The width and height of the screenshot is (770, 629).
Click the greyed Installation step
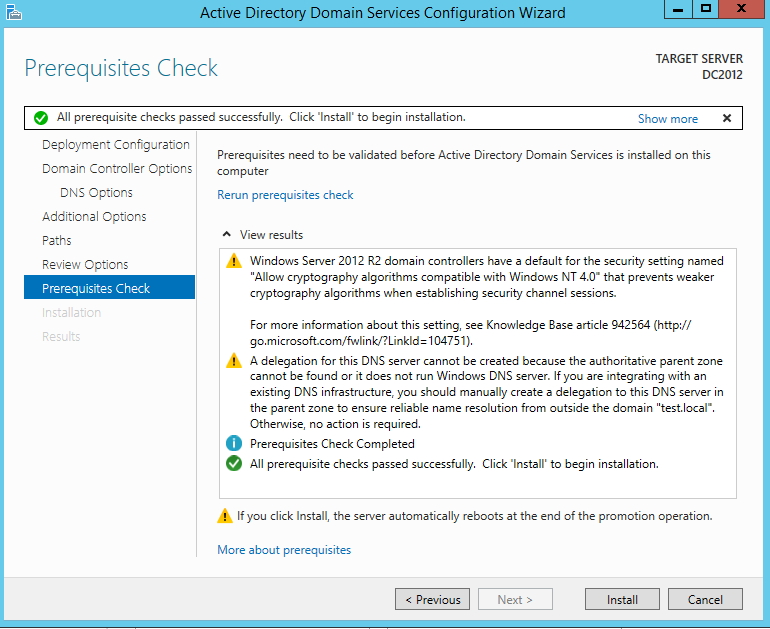tap(71, 312)
